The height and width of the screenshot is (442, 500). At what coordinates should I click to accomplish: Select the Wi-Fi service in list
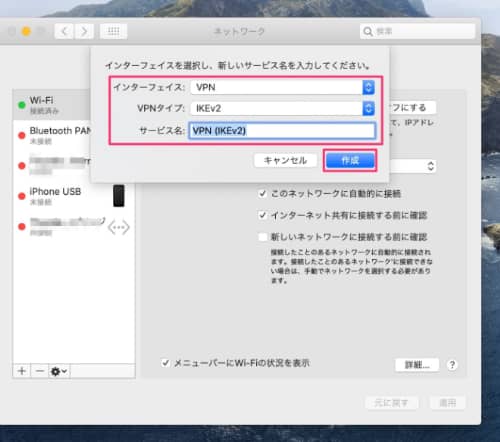52,105
